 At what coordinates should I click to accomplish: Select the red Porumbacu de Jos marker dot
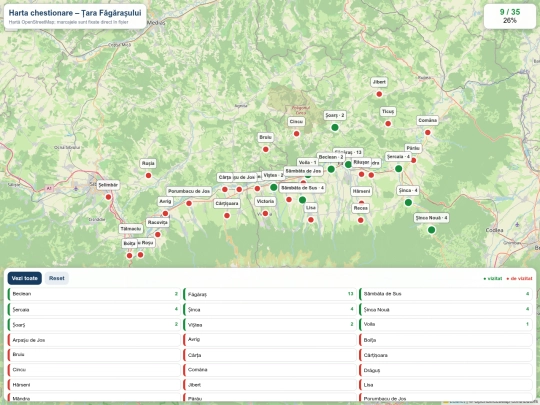click(189, 204)
